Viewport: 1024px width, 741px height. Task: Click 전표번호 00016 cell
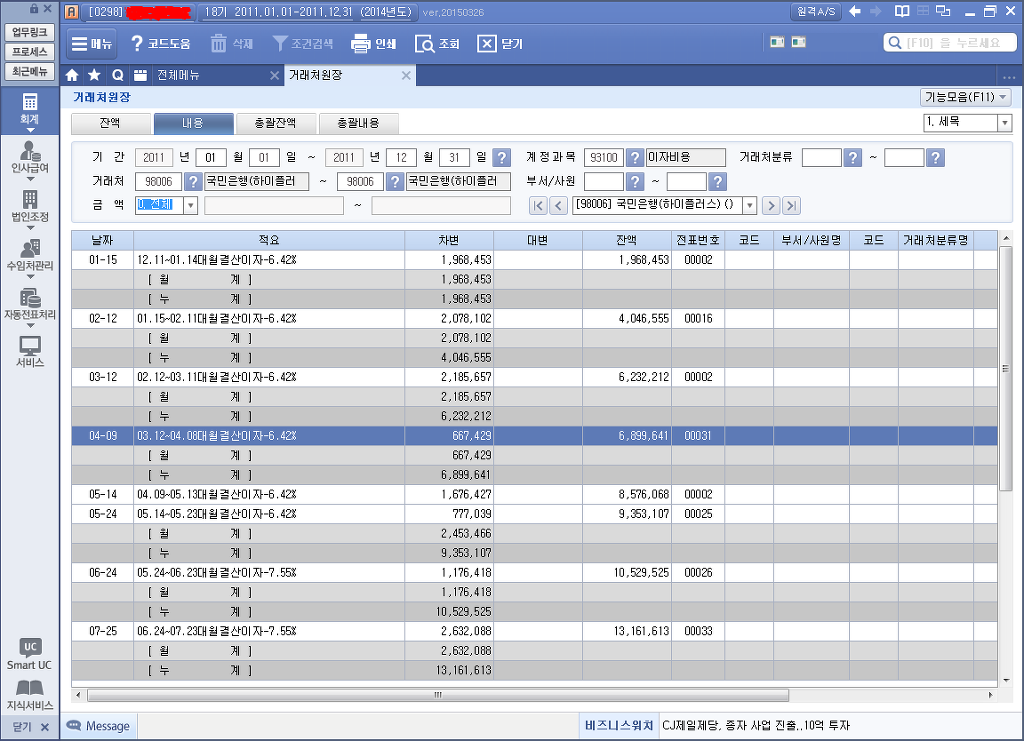pos(698,319)
